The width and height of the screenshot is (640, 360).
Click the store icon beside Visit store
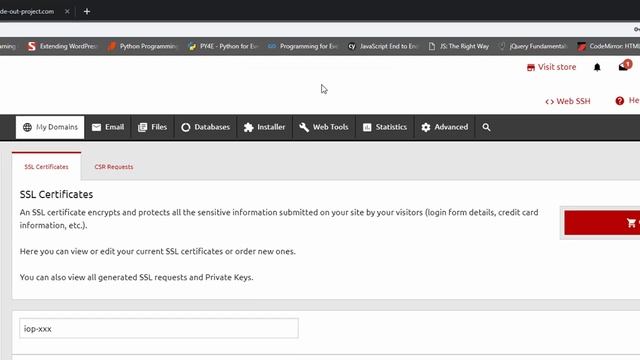531,67
